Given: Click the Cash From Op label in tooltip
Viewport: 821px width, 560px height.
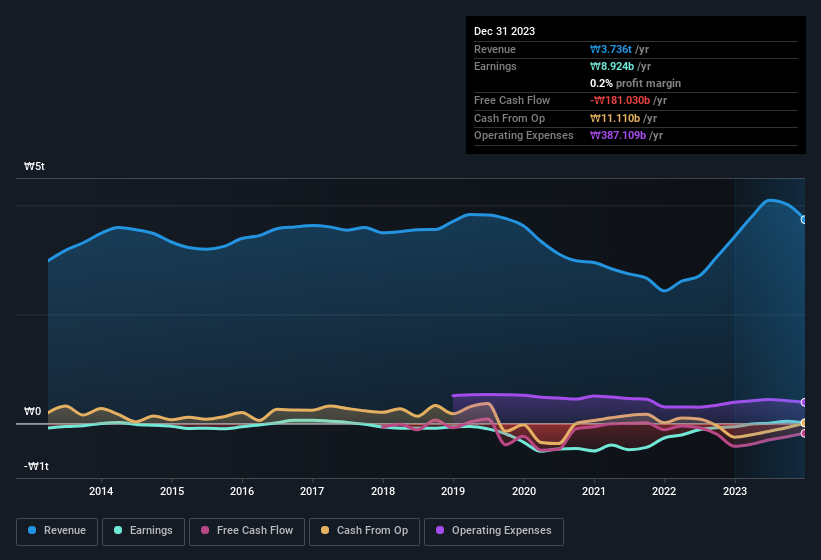Looking at the screenshot, I should [509, 118].
